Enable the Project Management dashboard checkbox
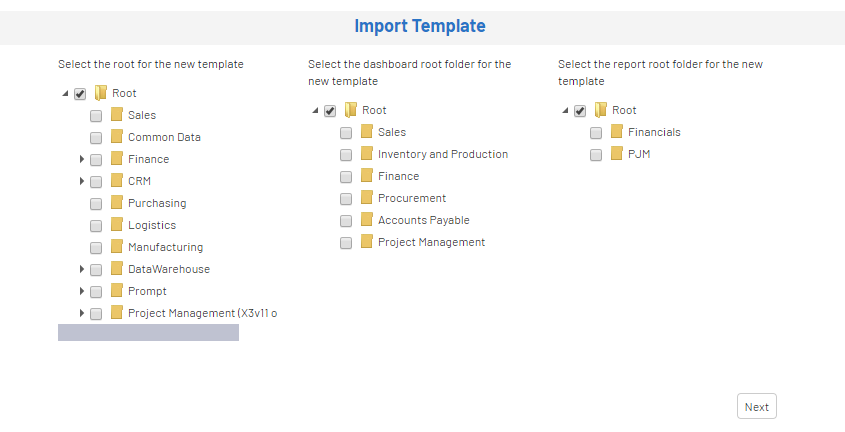This screenshot has width=845, height=432. coord(346,243)
